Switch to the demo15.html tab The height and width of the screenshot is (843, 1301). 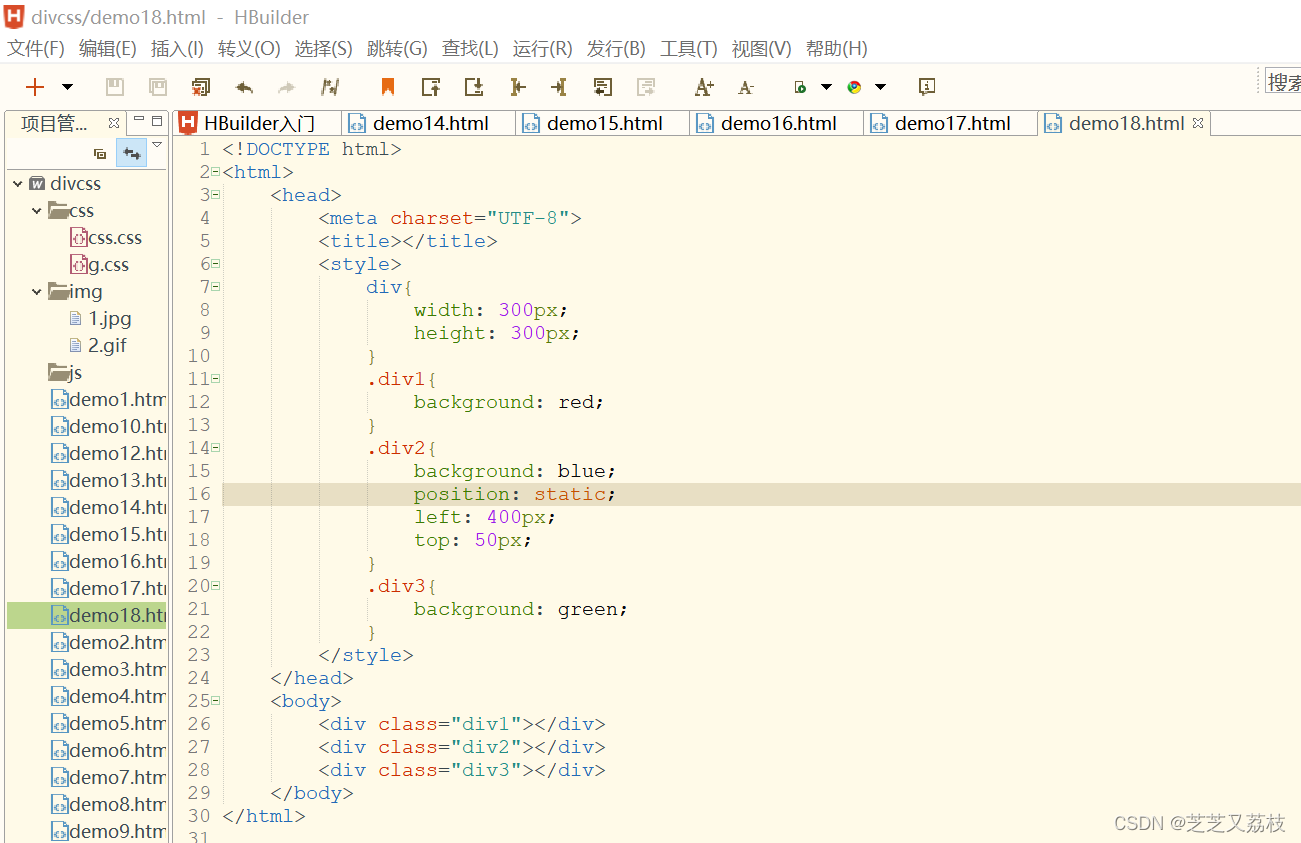click(x=603, y=123)
